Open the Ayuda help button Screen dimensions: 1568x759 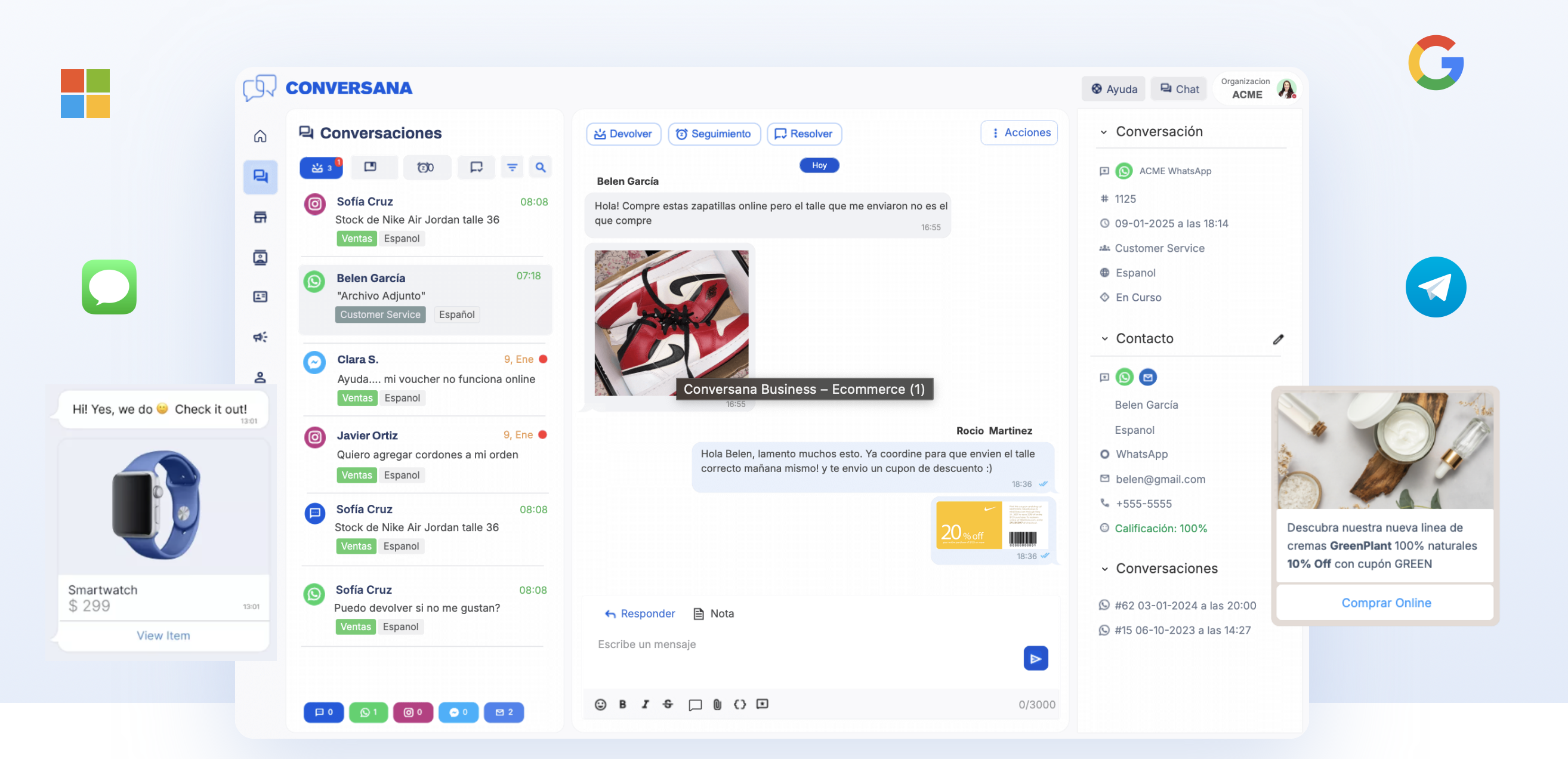tap(1114, 89)
